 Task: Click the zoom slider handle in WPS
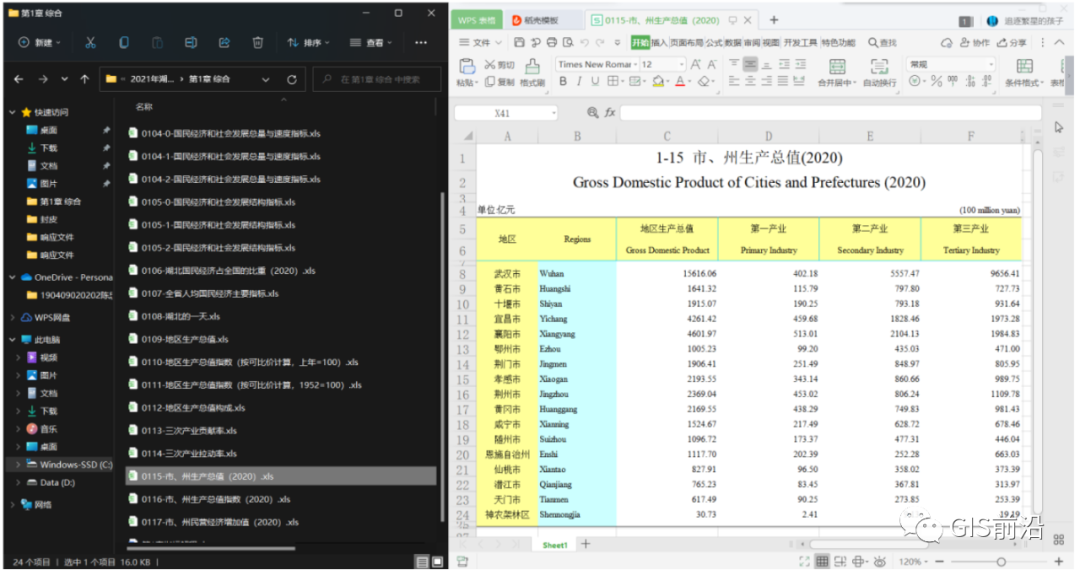[1001, 562]
